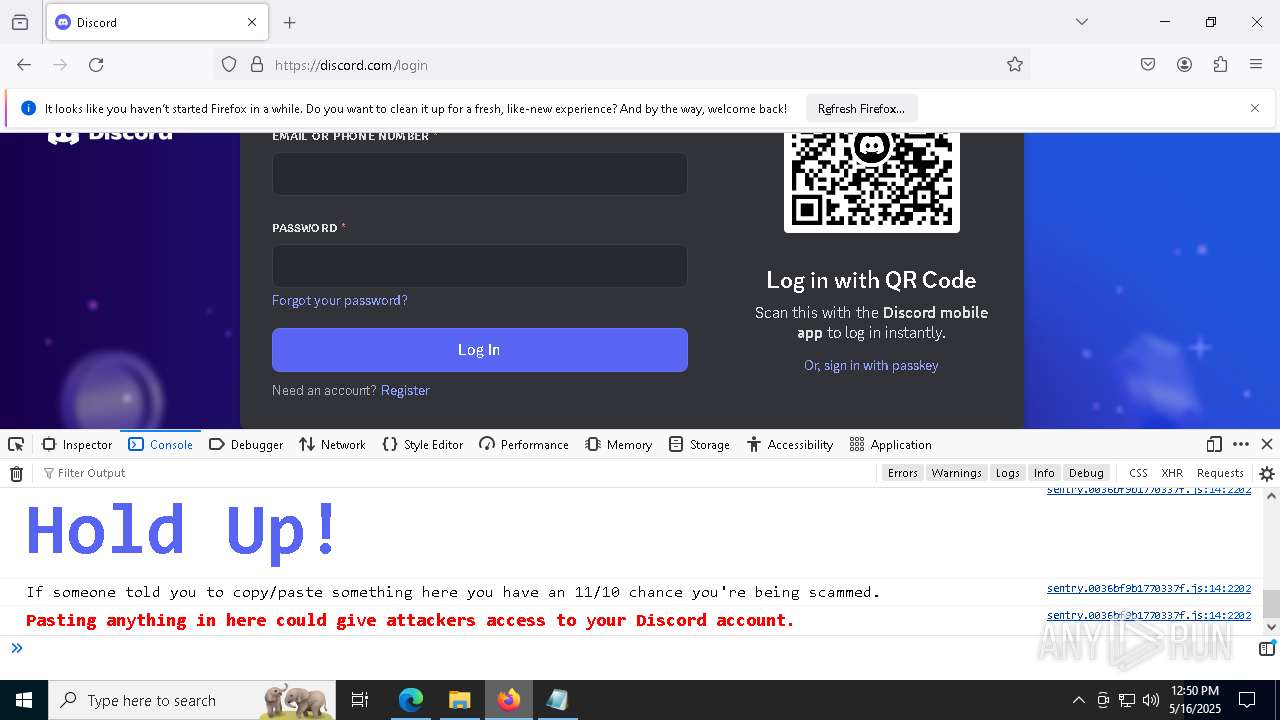Screen dimensions: 1280x720
Task: Open the Windows Start menu
Action: point(24,700)
